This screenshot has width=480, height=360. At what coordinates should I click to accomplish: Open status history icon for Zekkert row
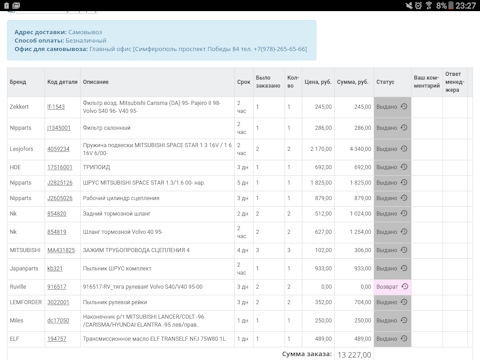[404, 106]
